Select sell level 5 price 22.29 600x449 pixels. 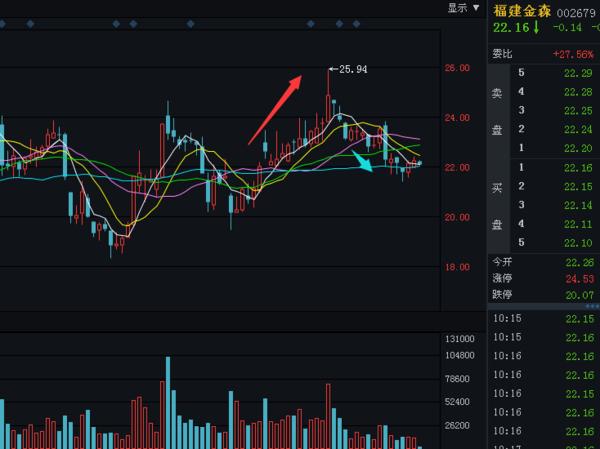(578, 73)
